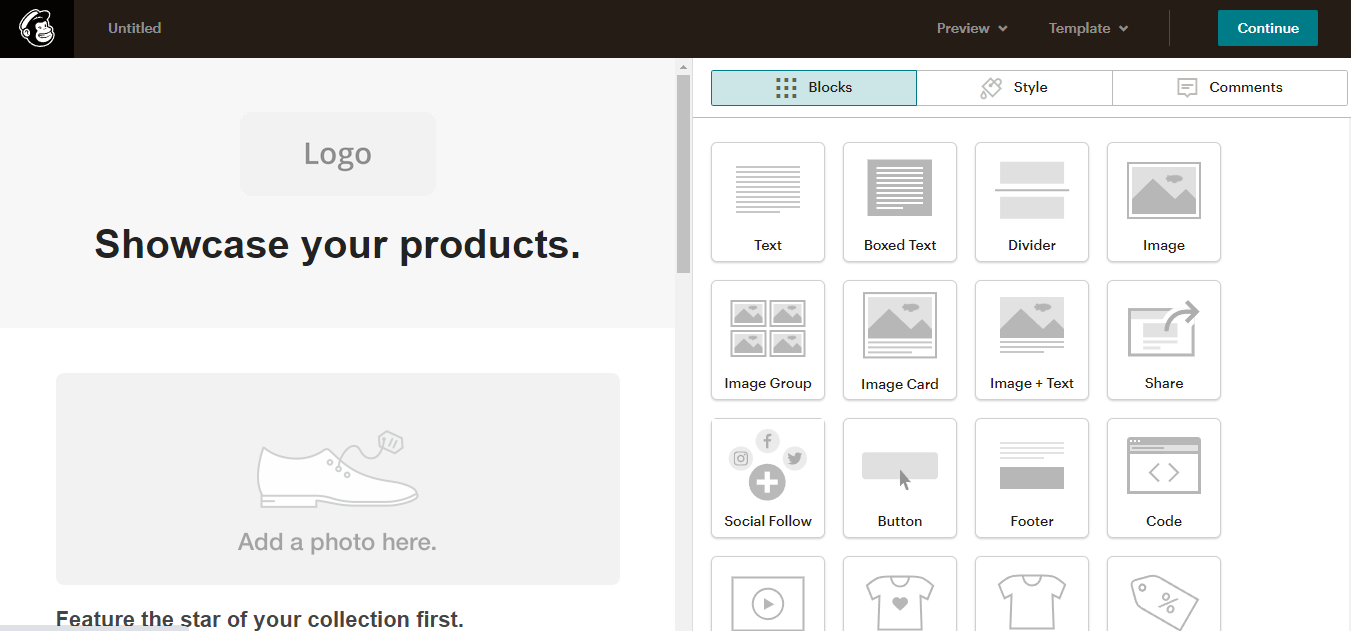This screenshot has height=631, width=1351.
Task: Open the Preview dropdown menu
Action: [972, 28]
